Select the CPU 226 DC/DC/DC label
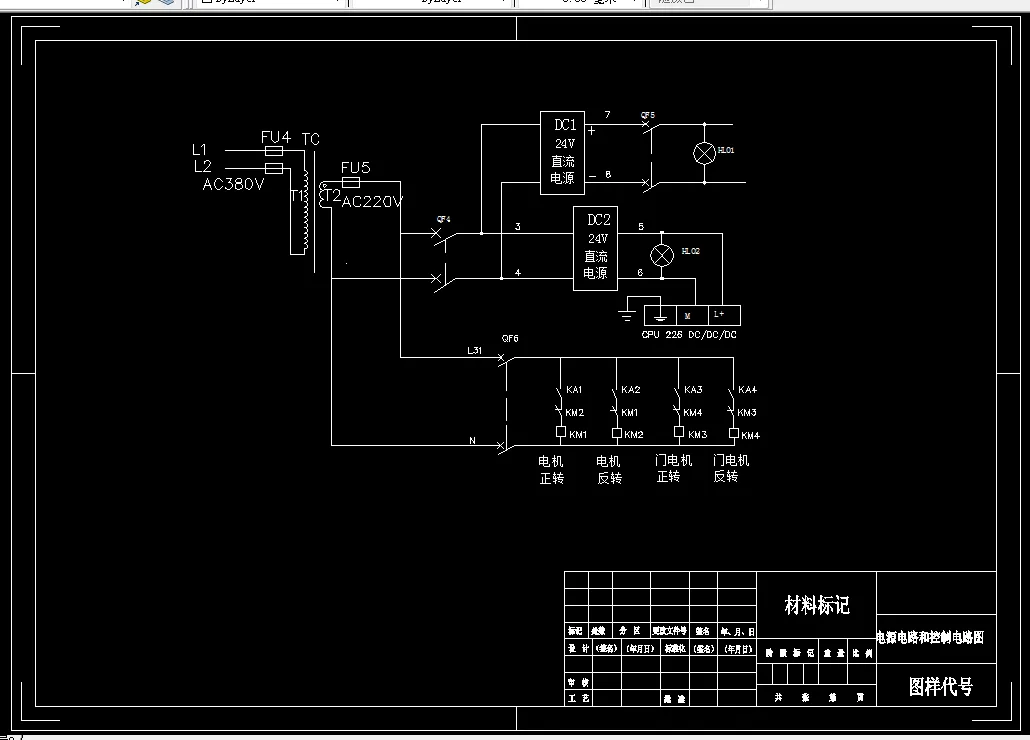Image resolution: width=1030 pixels, height=740 pixels. (689, 335)
